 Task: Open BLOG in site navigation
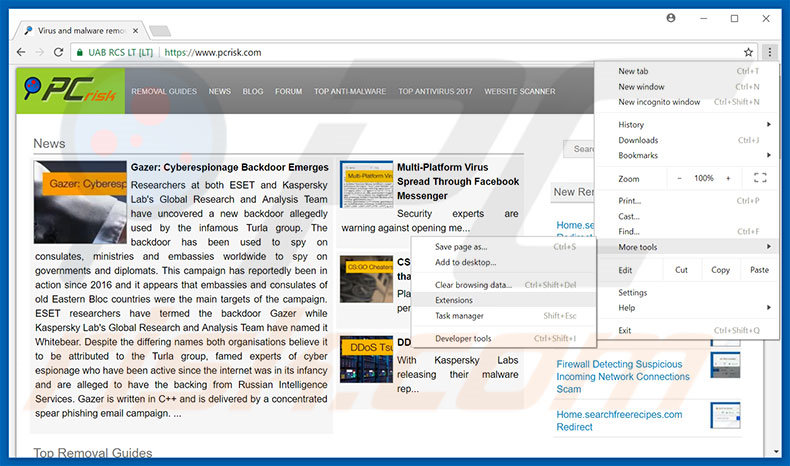coord(253,91)
